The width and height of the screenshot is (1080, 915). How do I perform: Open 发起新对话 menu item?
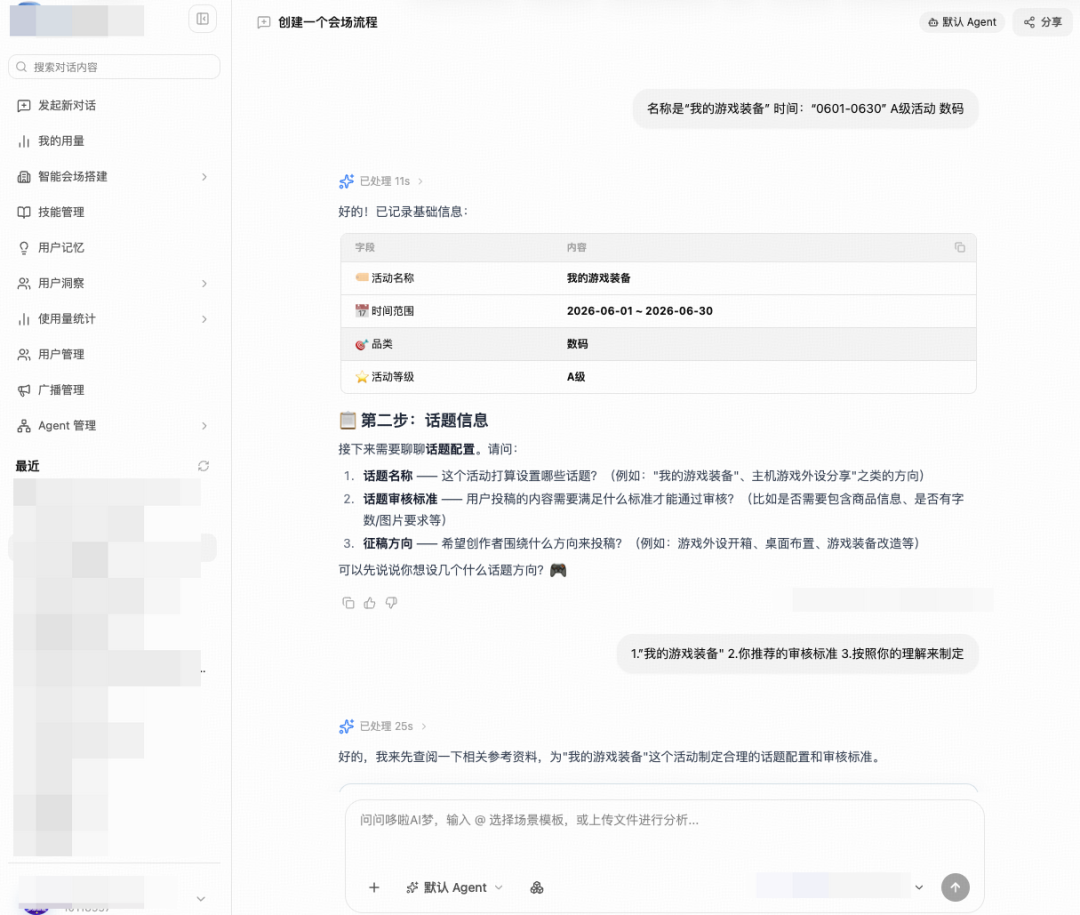tap(114, 105)
